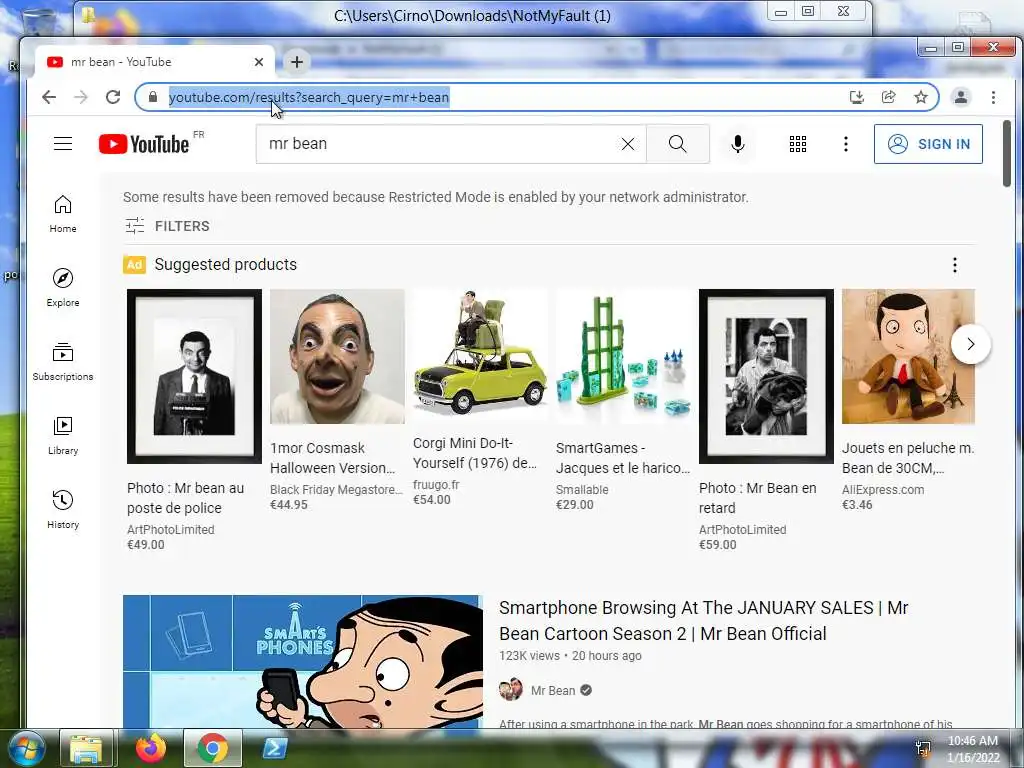Bookmark this page with the star icon
1024x768 pixels.
pos(920,97)
